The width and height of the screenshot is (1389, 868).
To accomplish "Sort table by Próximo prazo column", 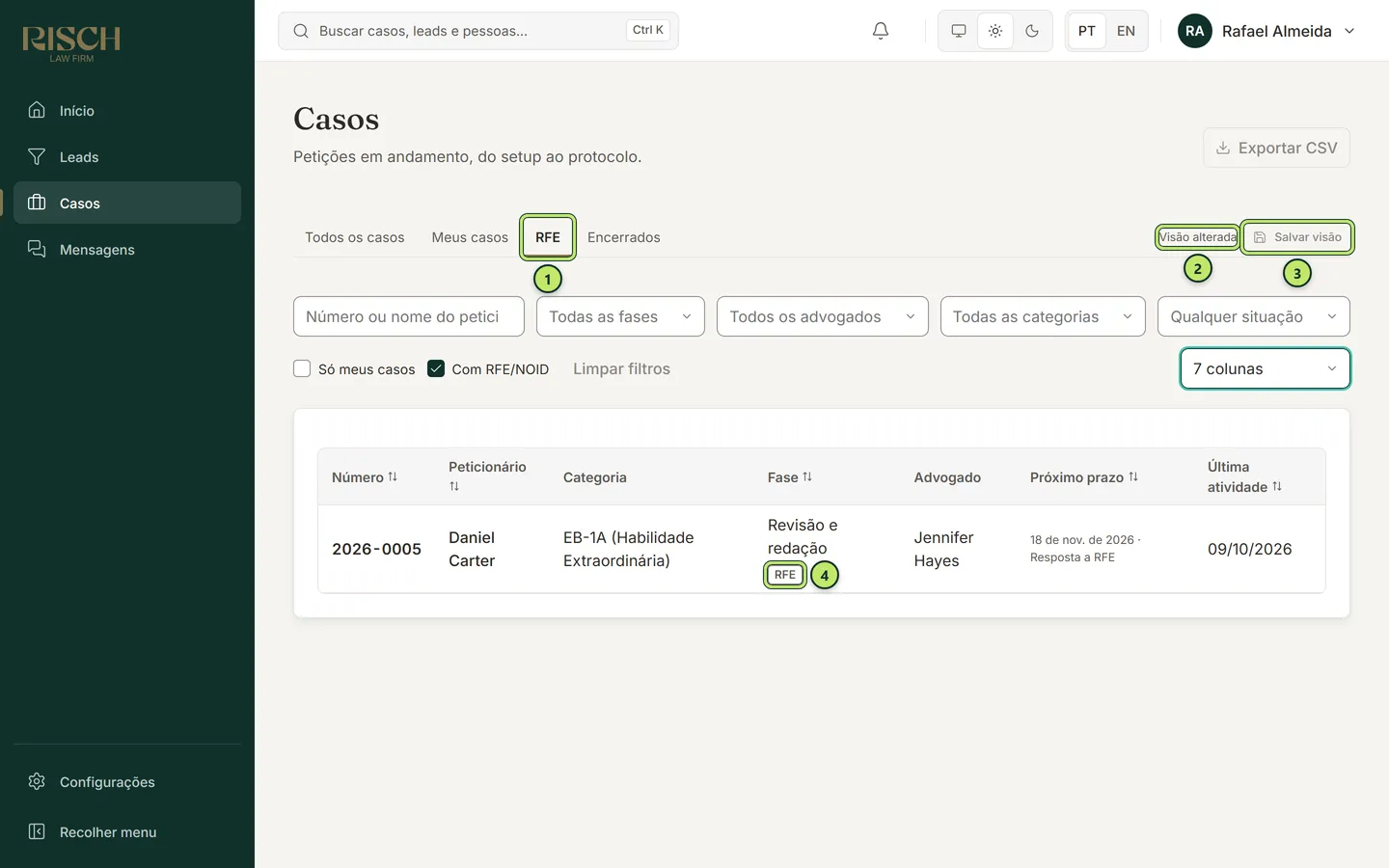I will [1084, 477].
